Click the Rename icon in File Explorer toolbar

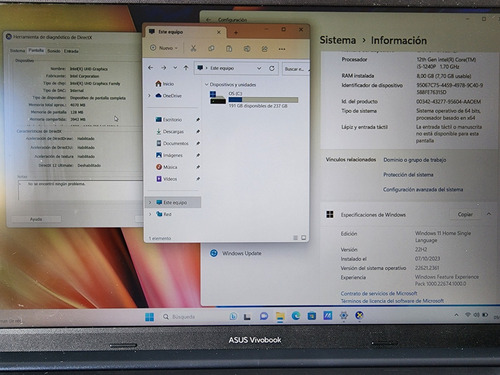(x=247, y=49)
